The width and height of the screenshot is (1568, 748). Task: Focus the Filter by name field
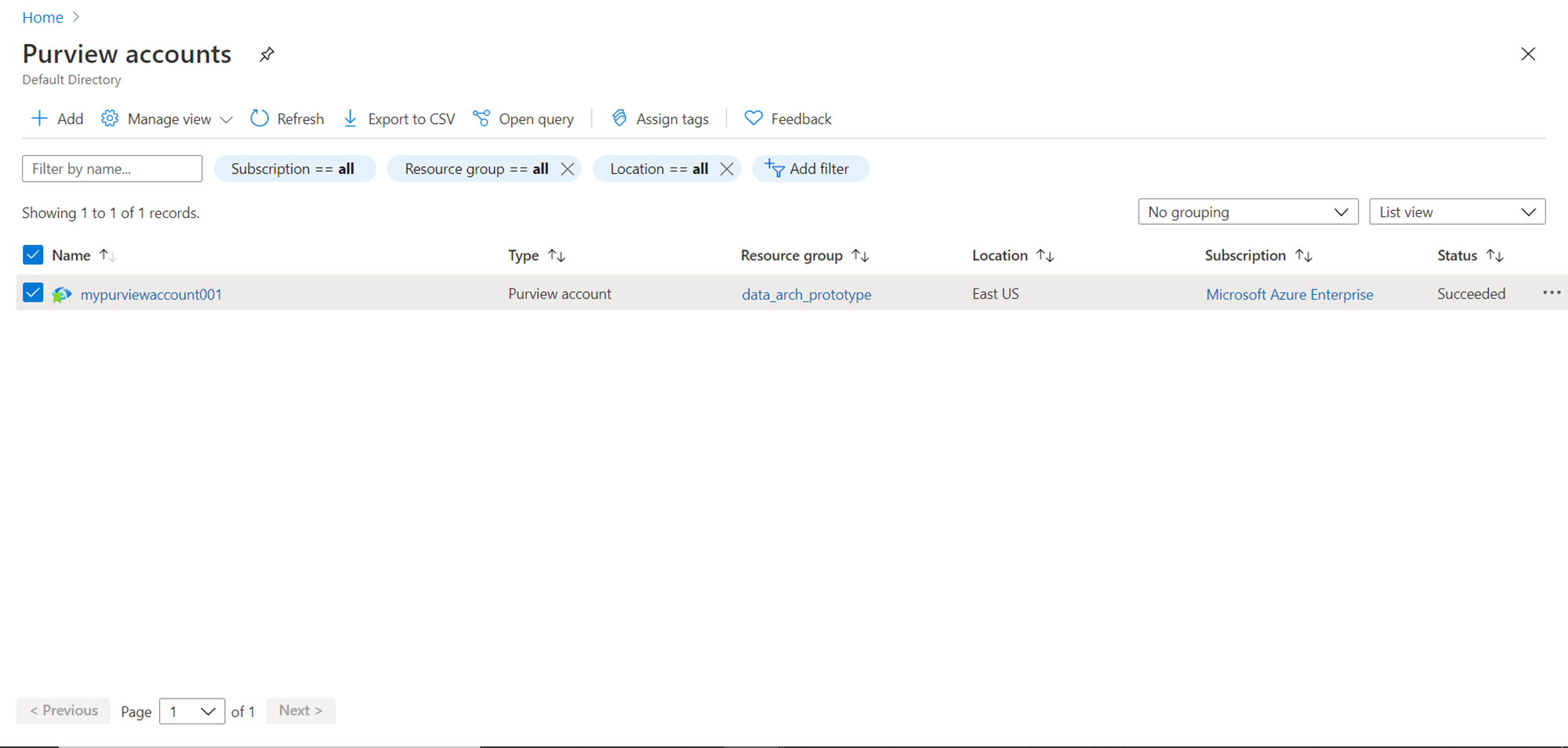112,169
